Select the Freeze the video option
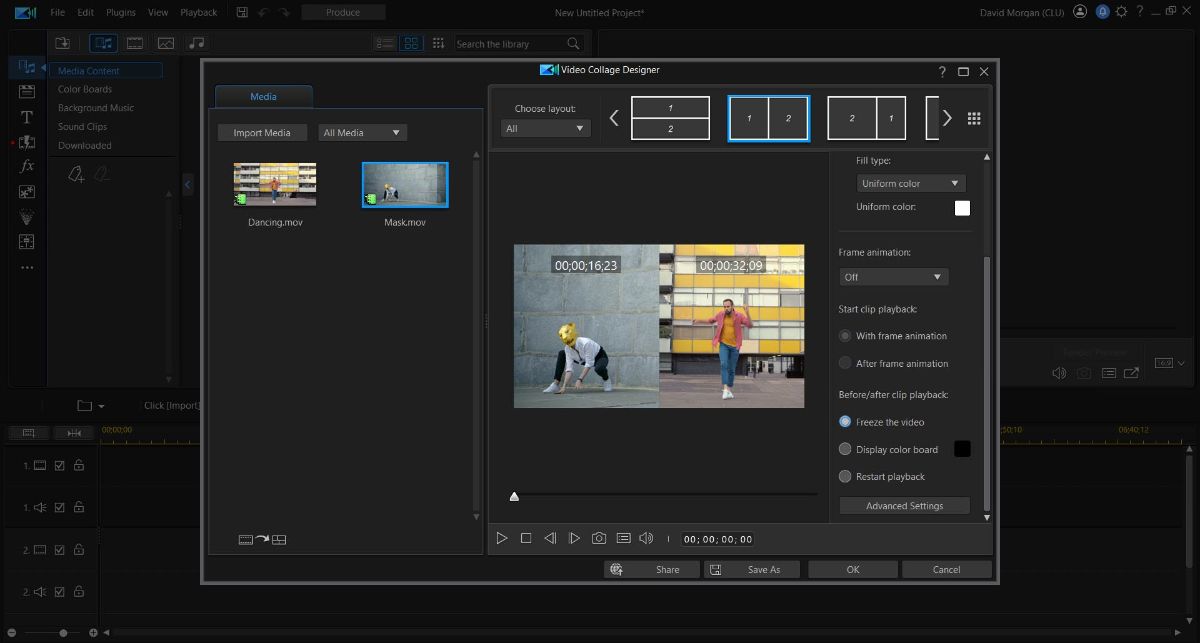 [x=845, y=421]
